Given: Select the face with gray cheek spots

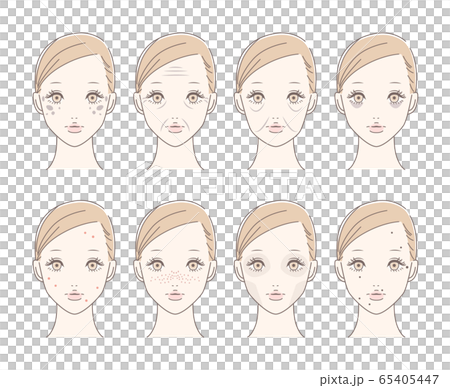Looking at the screenshot, I should click(x=75, y=101).
